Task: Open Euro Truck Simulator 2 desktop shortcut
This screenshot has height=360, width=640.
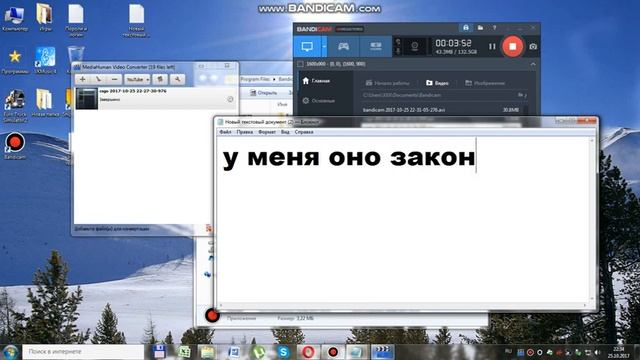Action: (15, 105)
